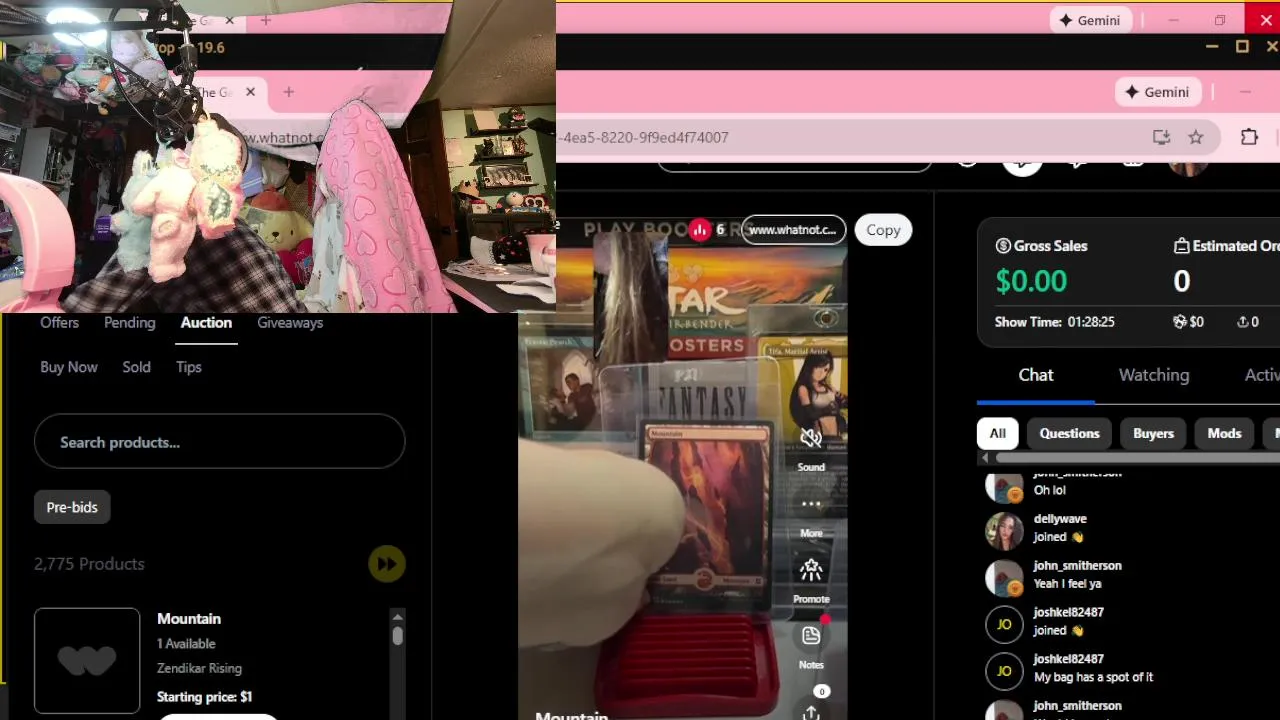Open the Sold tab

point(136,367)
